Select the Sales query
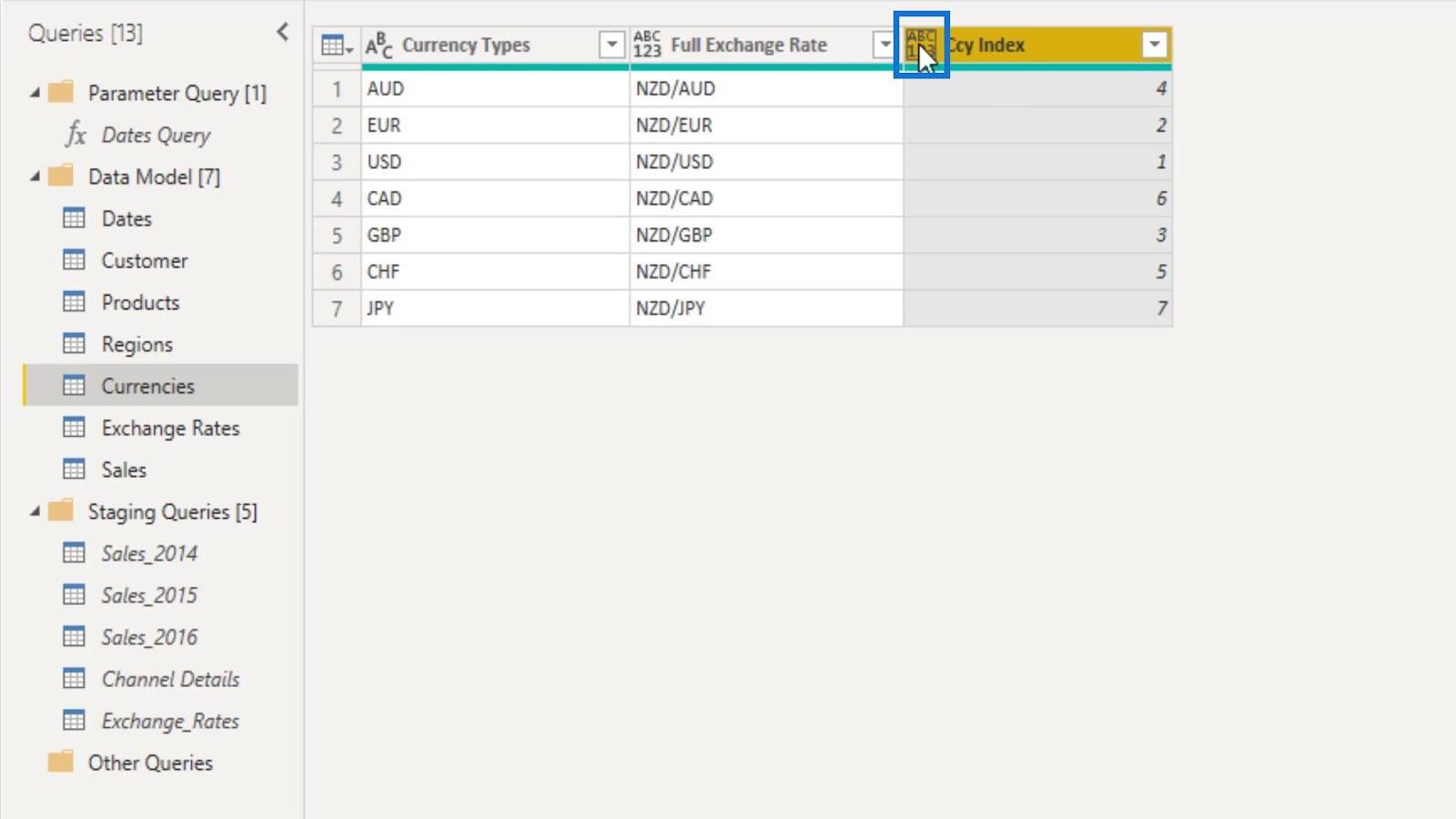Viewport: 1456px width, 819px height. coord(124,470)
